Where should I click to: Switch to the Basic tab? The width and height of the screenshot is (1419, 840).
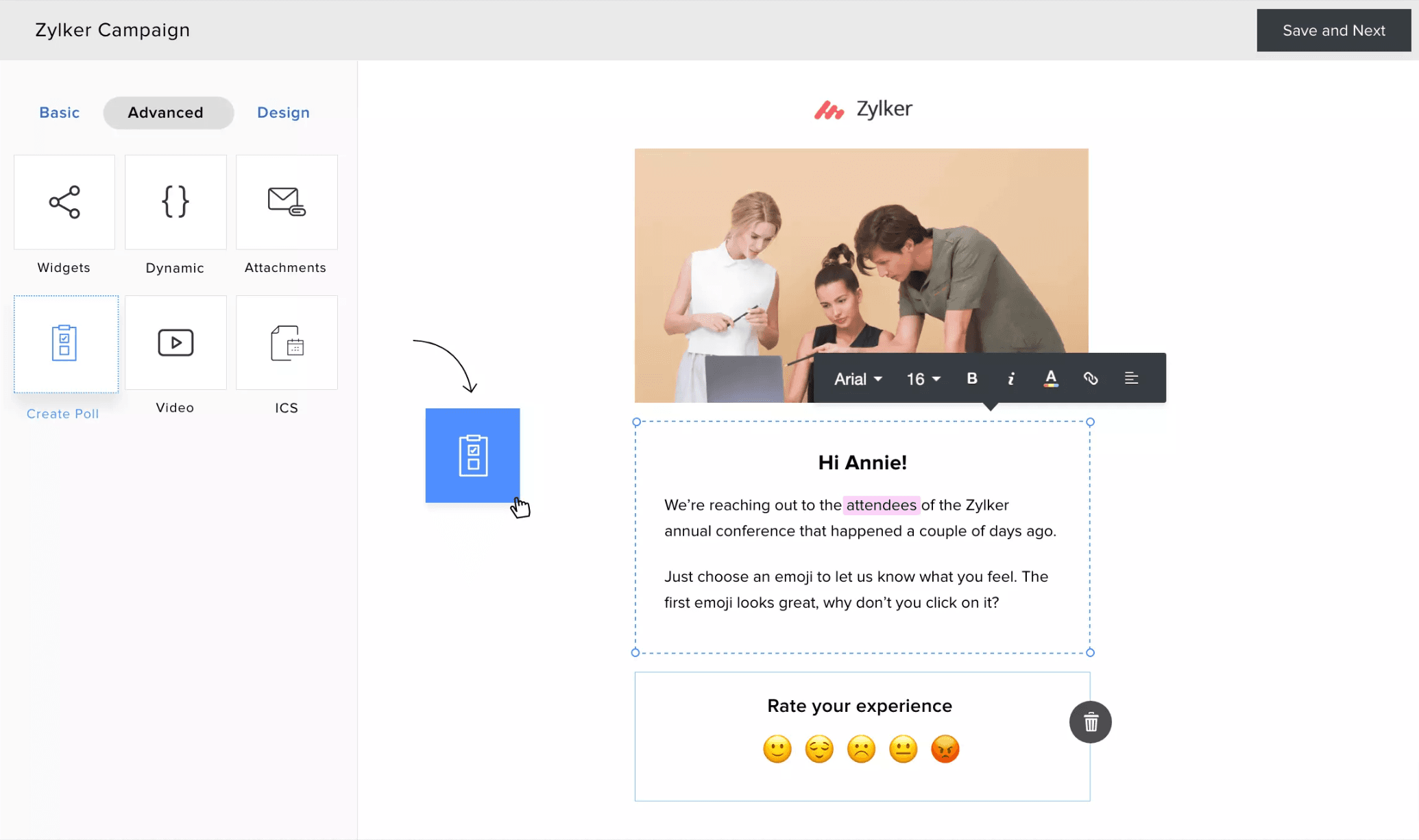pyautogui.click(x=59, y=112)
